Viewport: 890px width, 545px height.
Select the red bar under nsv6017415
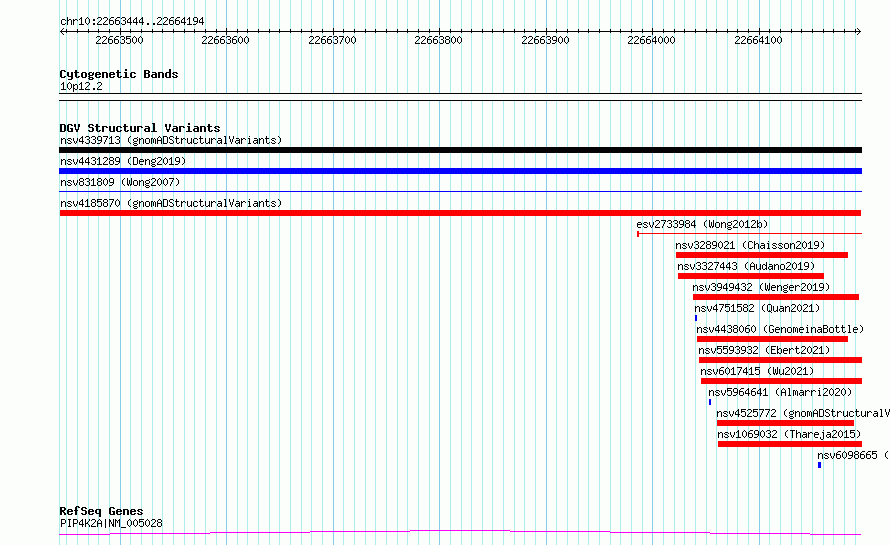(x=782, y=381)
